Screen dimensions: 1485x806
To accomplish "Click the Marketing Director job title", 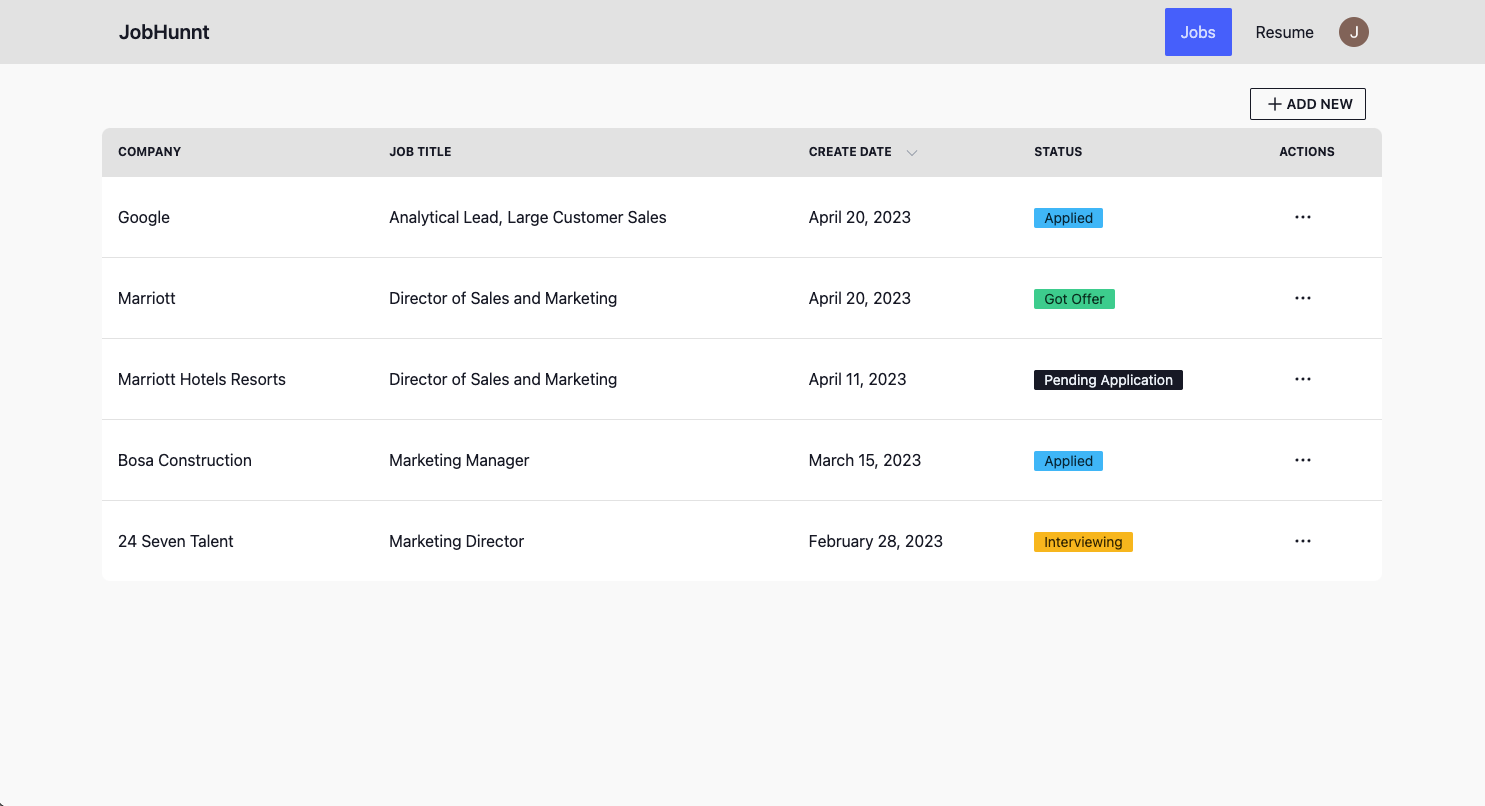I will pyautogui.click(x=456, y=541).
